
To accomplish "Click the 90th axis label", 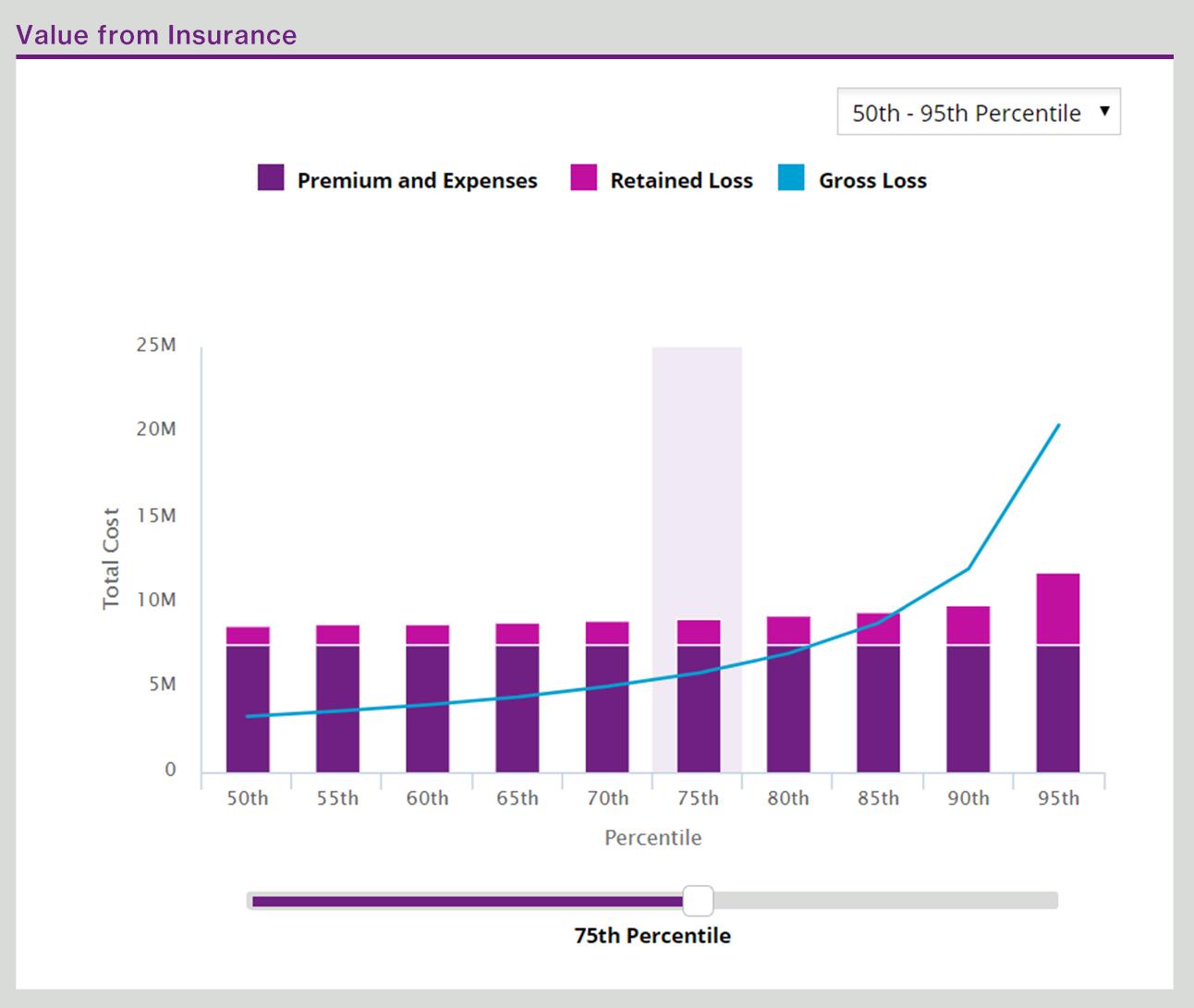I will (969, 798).
